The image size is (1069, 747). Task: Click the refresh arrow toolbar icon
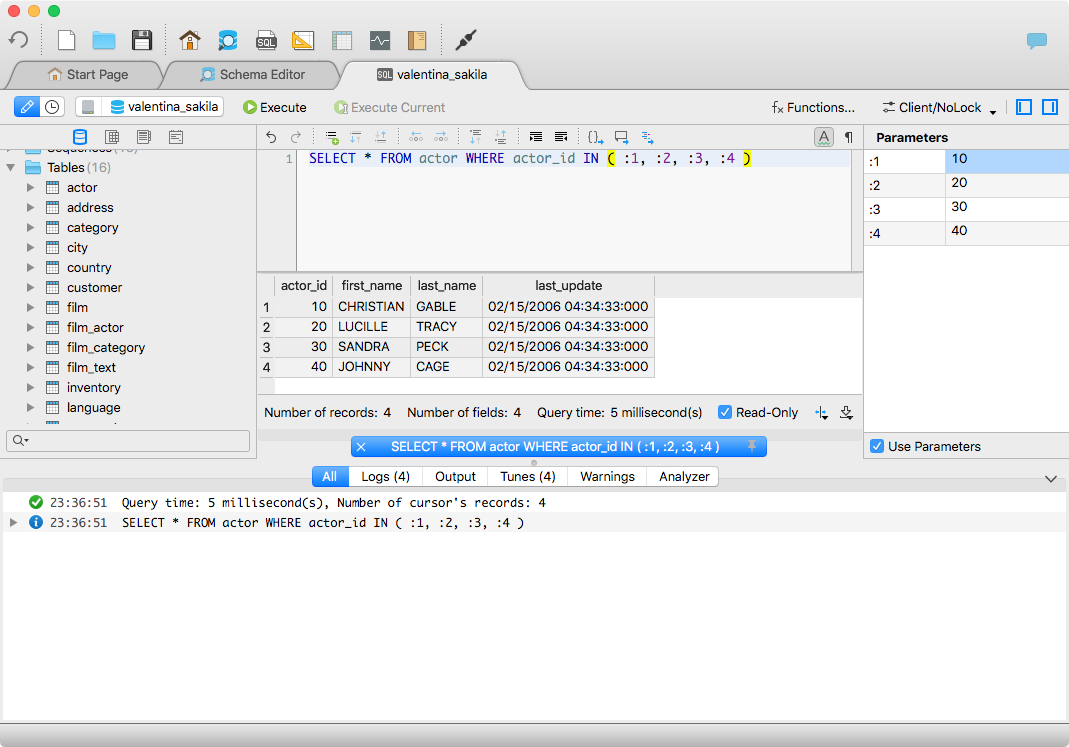(x=18, y=40)
